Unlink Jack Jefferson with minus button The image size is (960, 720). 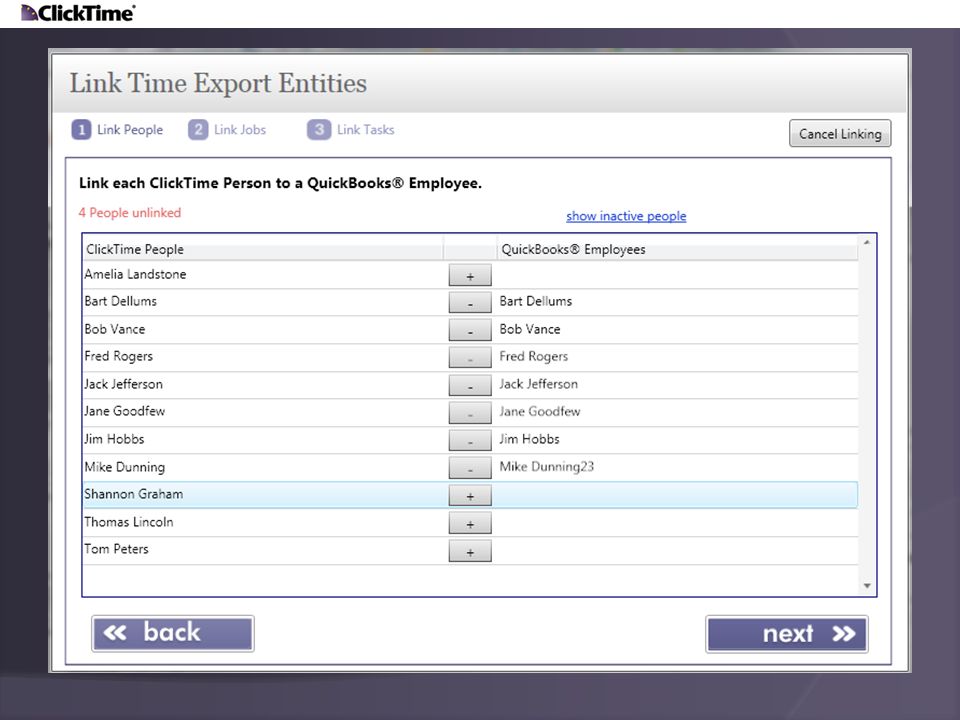(x=470, y=385)
